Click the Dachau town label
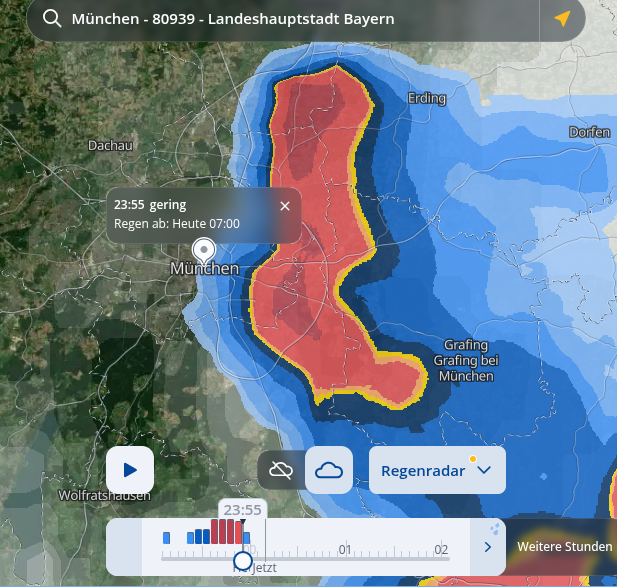This screenshot has height=587, width=617. coord(110,145)
